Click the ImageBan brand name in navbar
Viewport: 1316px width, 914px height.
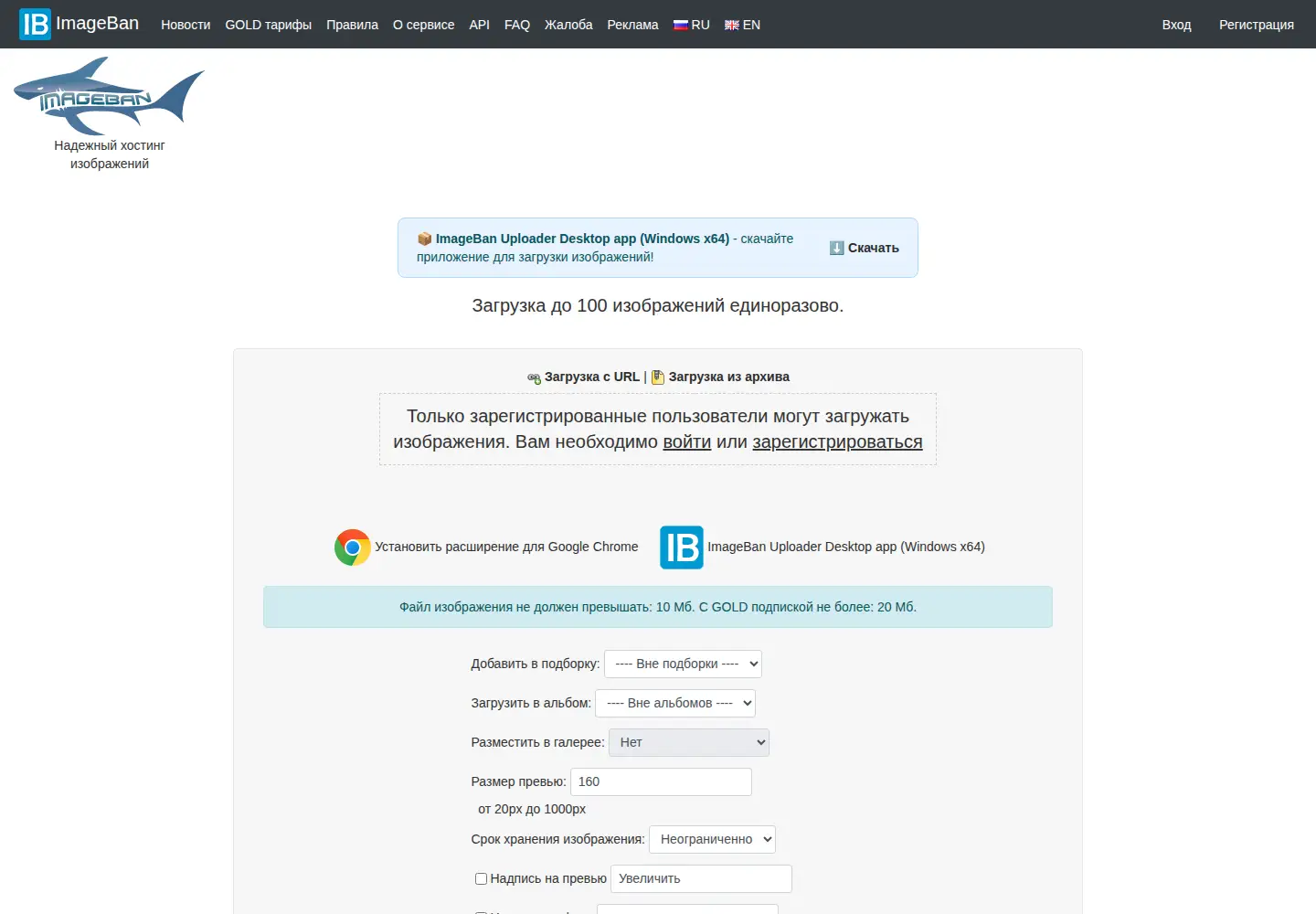98,24
